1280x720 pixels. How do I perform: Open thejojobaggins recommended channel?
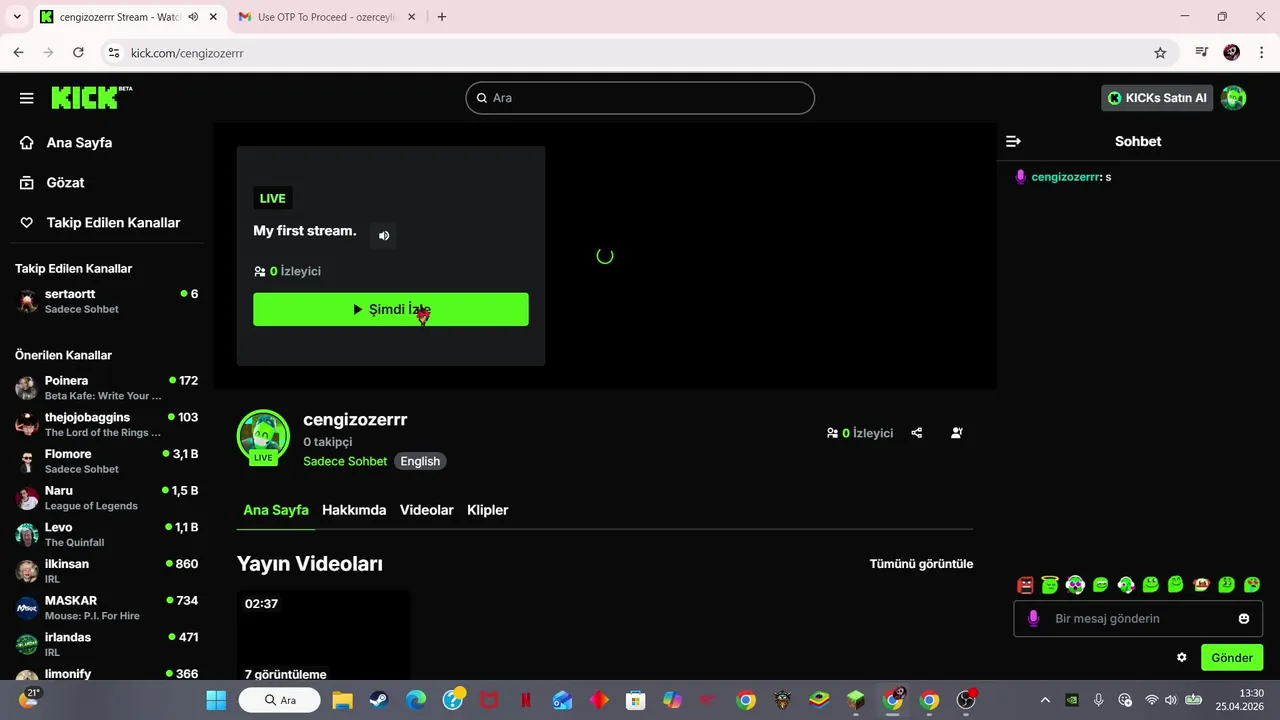click(x=106, y=424)
